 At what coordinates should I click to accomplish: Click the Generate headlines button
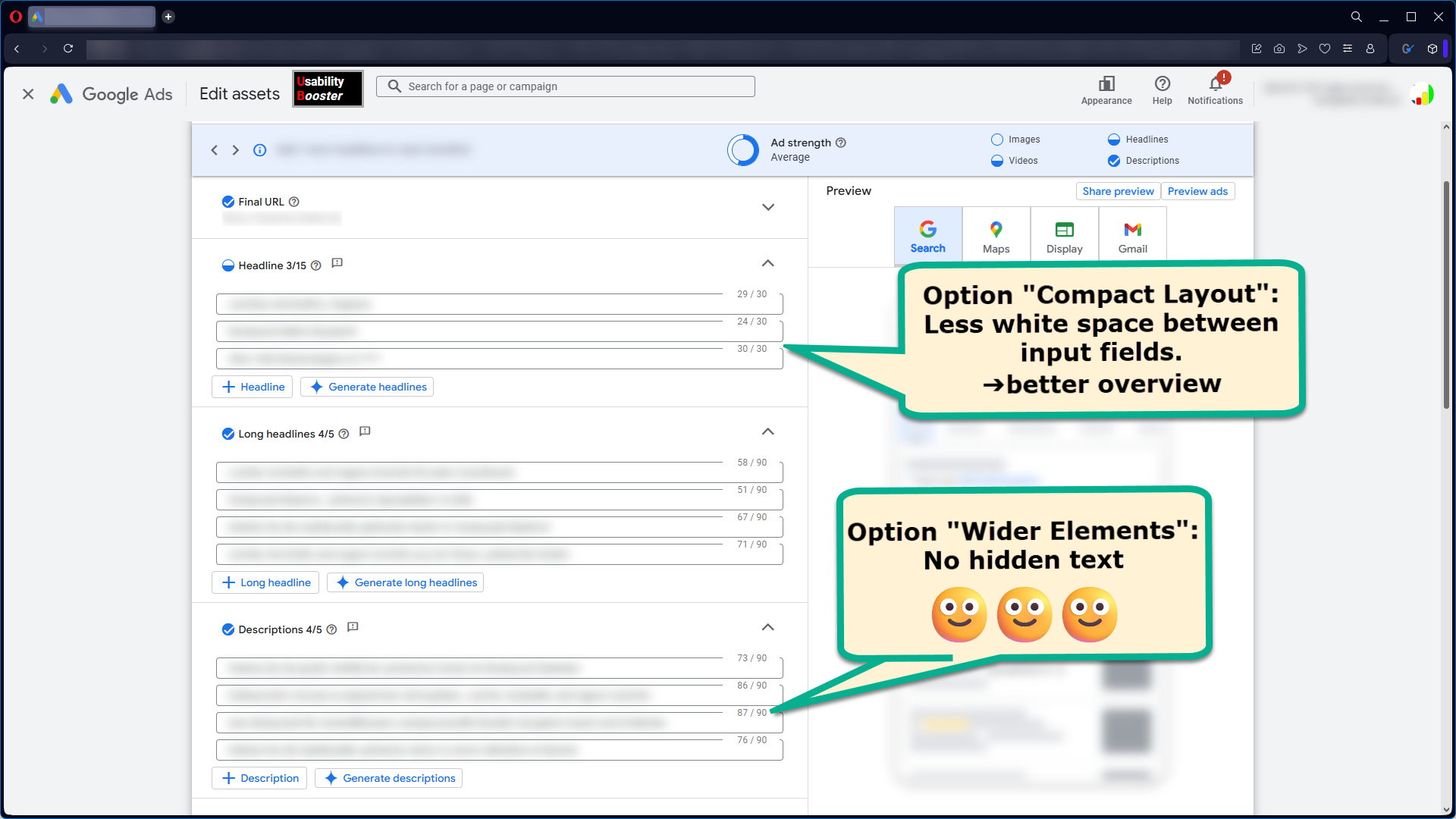point(366,387)
